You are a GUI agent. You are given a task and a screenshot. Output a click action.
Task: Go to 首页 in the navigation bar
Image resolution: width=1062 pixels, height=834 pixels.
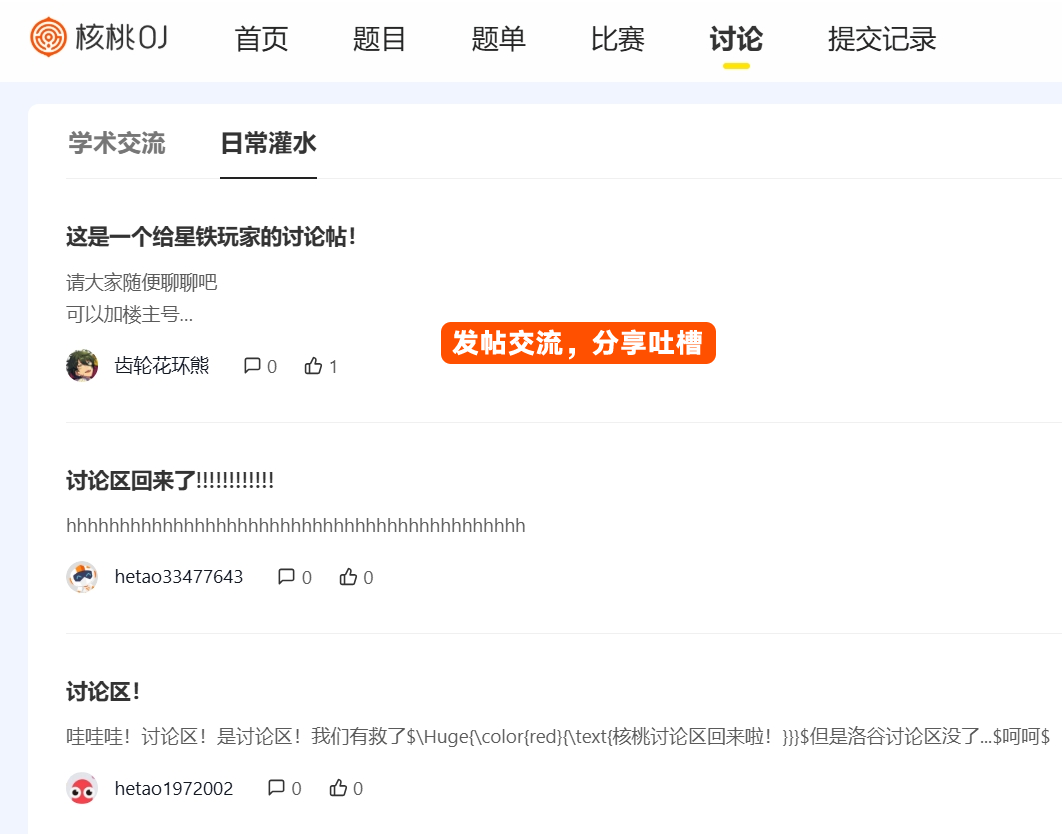point(261,39)
